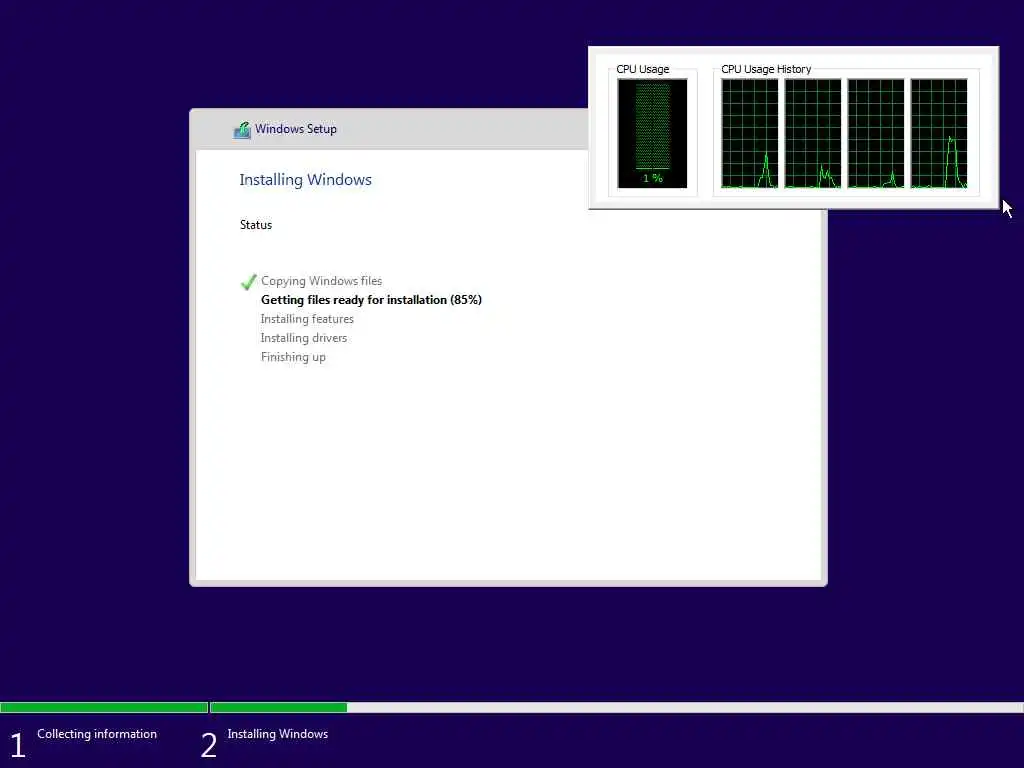Click the bottom Installing Windows stage label
The image size is (1024, 768).
tap(278, 734)
